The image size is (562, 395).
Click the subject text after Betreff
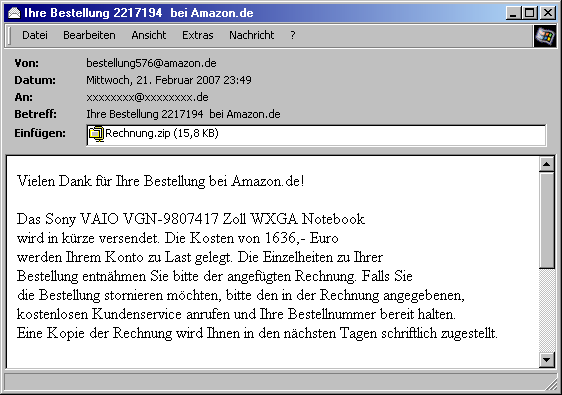point(183,114)
